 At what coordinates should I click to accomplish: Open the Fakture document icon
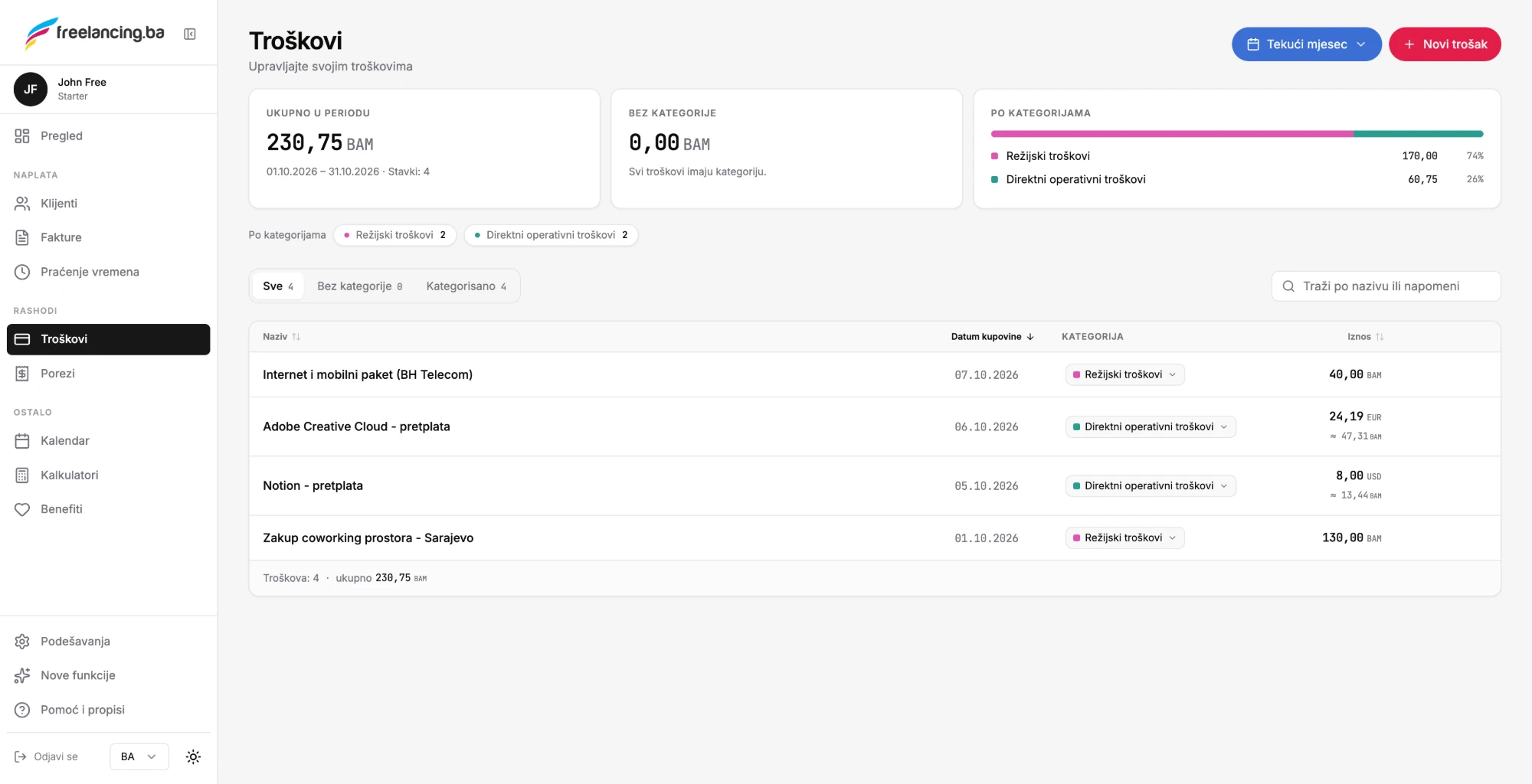pos(22,237)
